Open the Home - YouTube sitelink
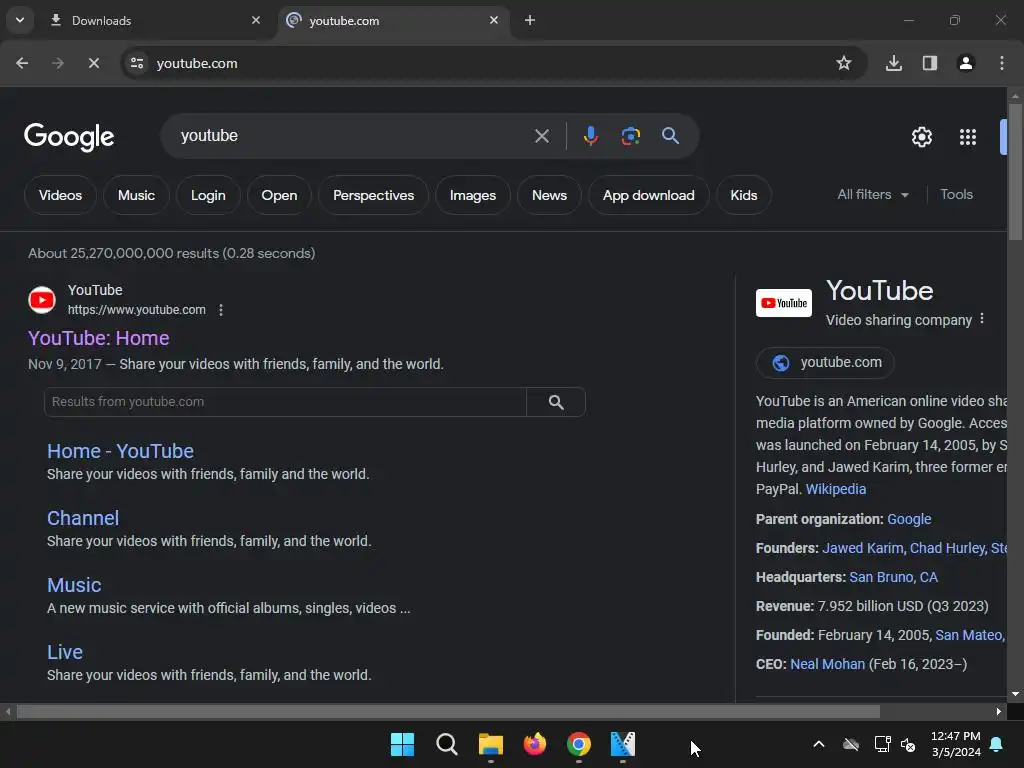1024x768 pixels. tap(120, 451)
